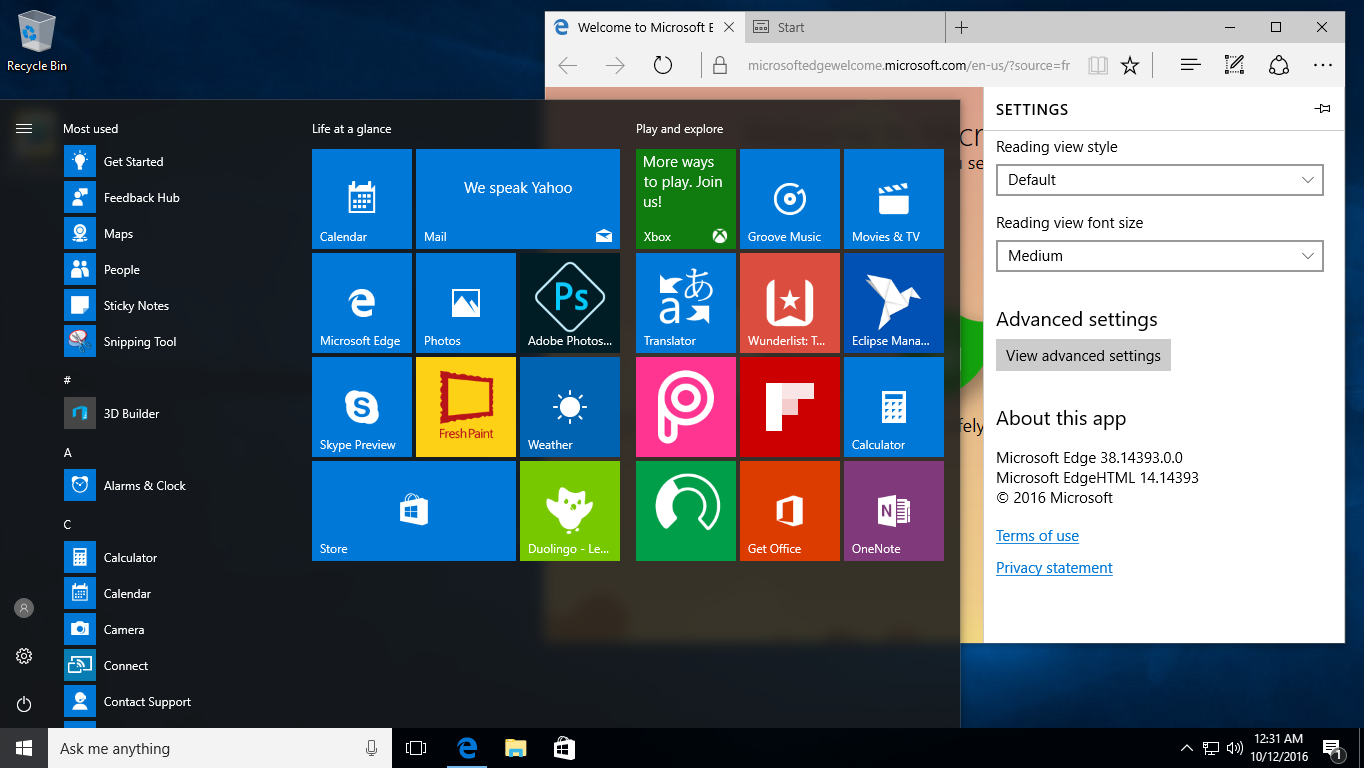Go back in Edge browser
The height and width of the screenshot is (768, 1364).
tap(568, 65)
